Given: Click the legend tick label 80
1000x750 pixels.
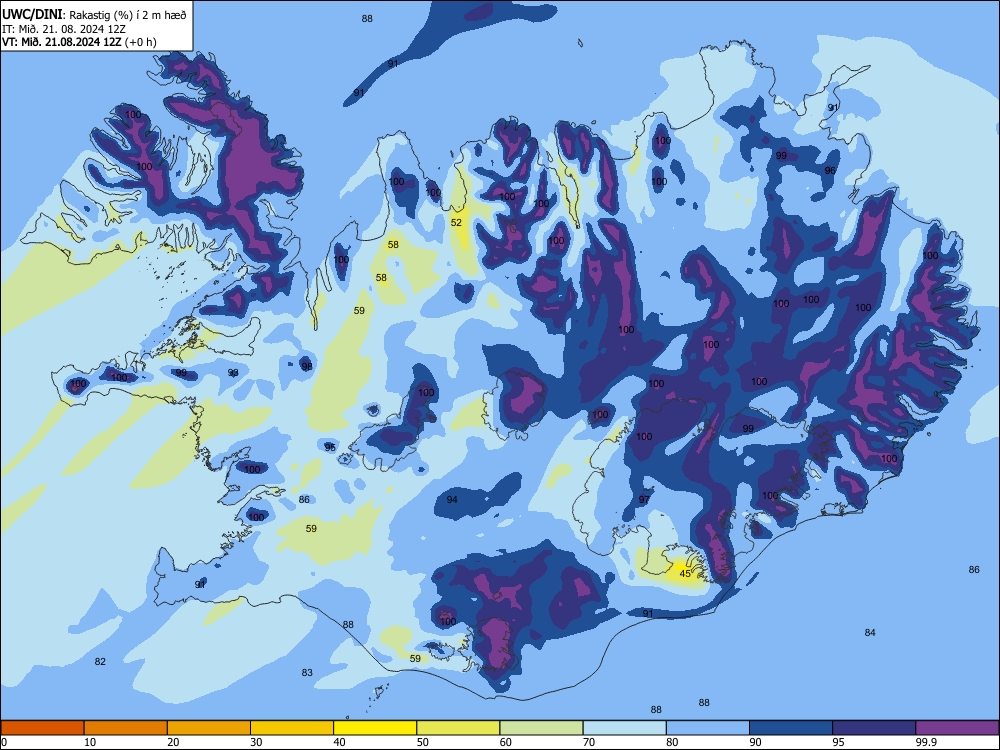Looking at the screenshot, I should point(672,742).
